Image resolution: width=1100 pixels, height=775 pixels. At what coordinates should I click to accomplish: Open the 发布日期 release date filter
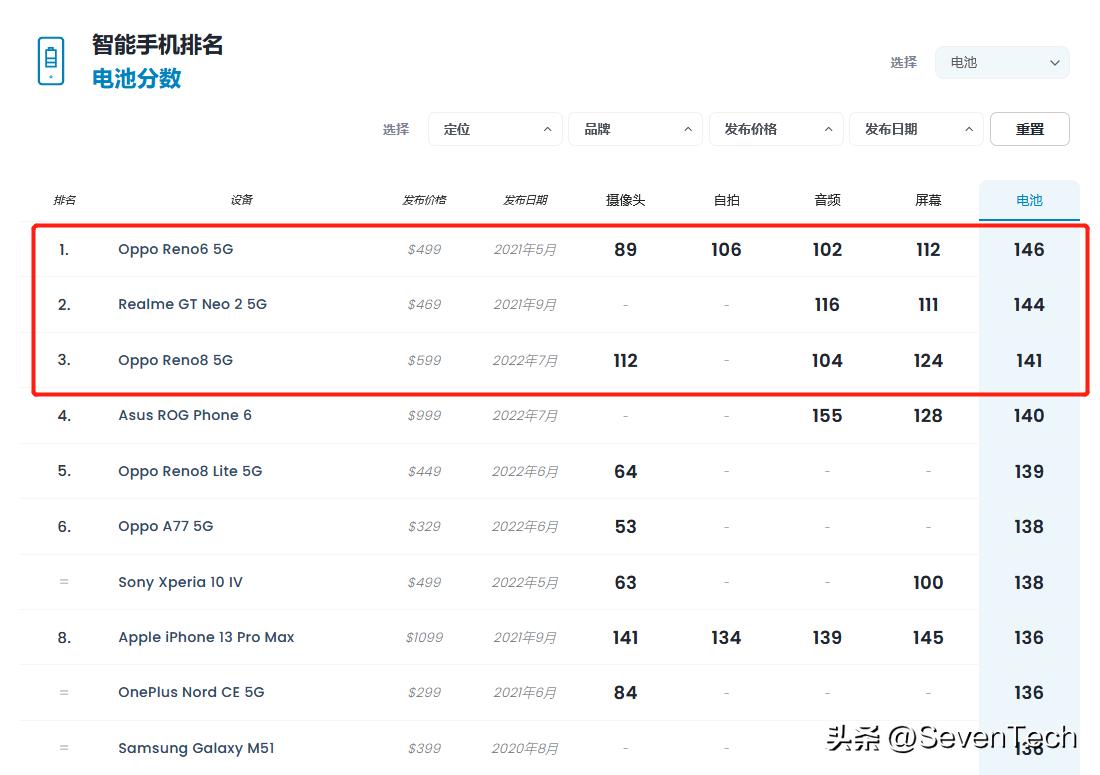pos(915,128)
